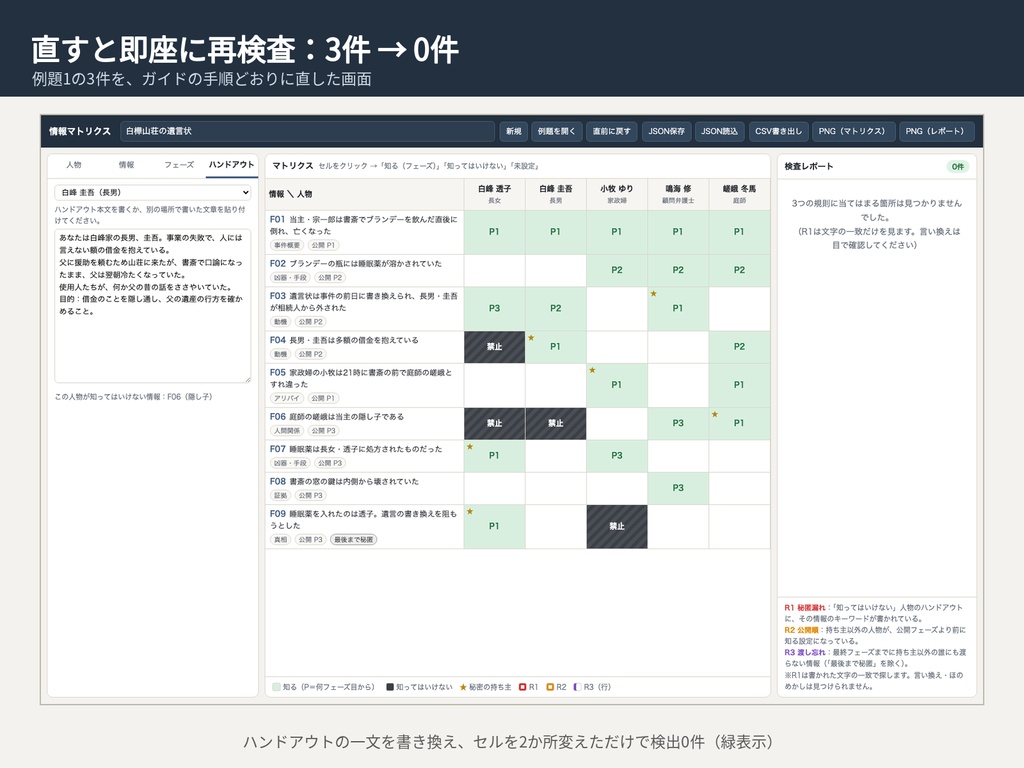Switch to the 情報 tab
Viewport: 1024px width, 768px height.
(126, 165)
